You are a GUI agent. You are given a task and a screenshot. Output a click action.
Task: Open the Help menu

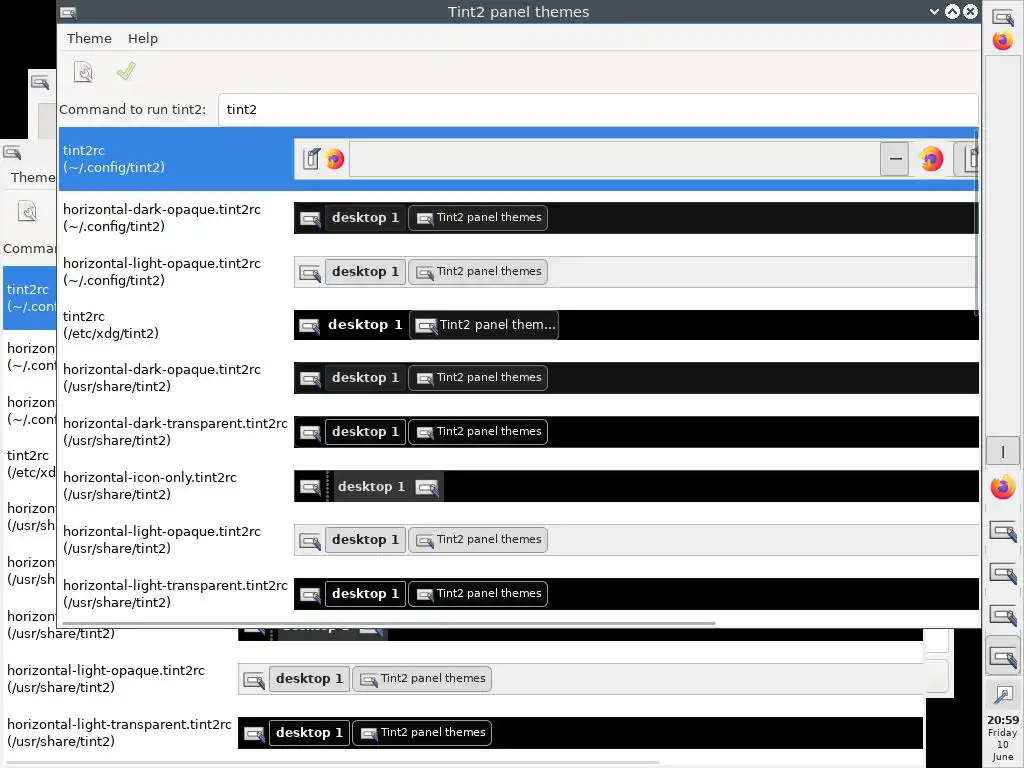[x=142, y=39]
